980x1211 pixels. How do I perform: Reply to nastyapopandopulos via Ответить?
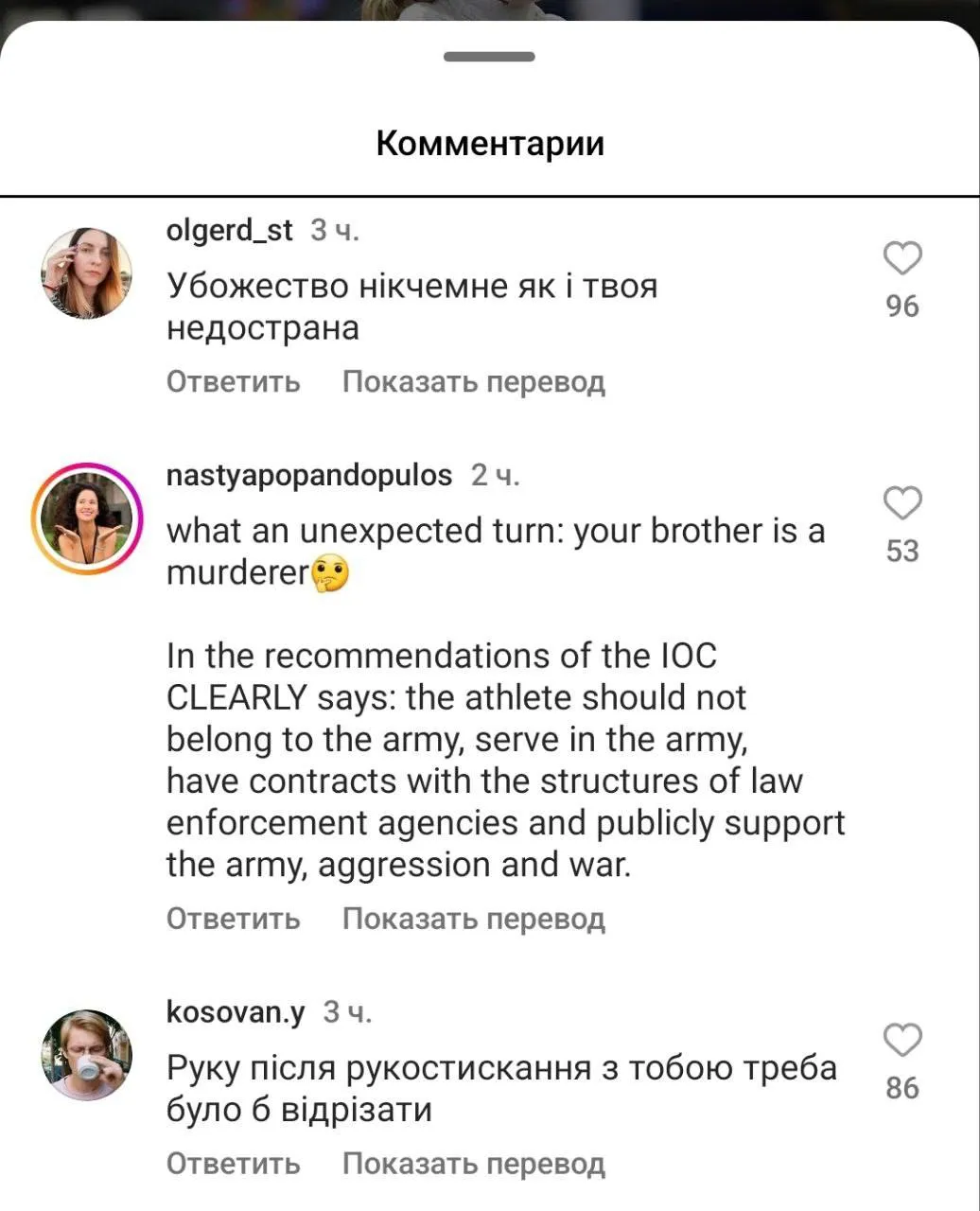pos(234,919)
